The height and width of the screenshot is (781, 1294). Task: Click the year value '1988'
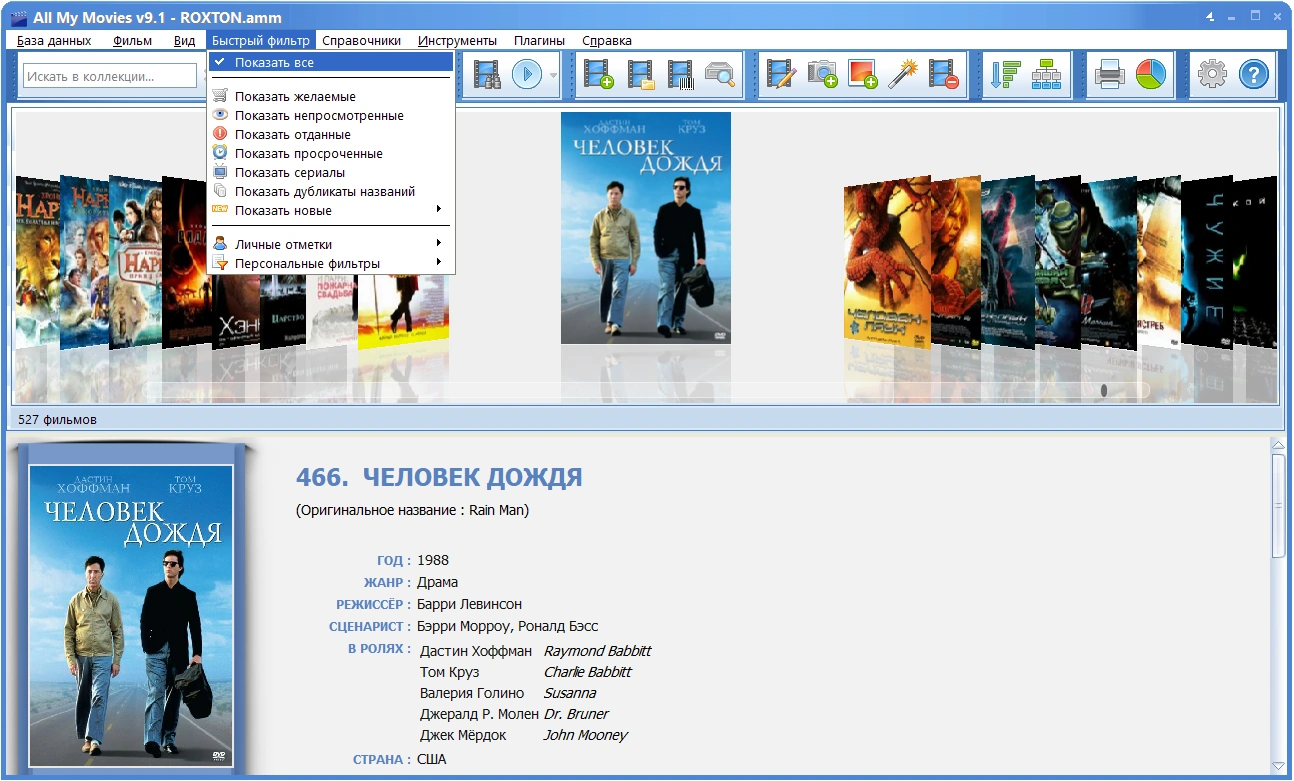click(433, 560)
